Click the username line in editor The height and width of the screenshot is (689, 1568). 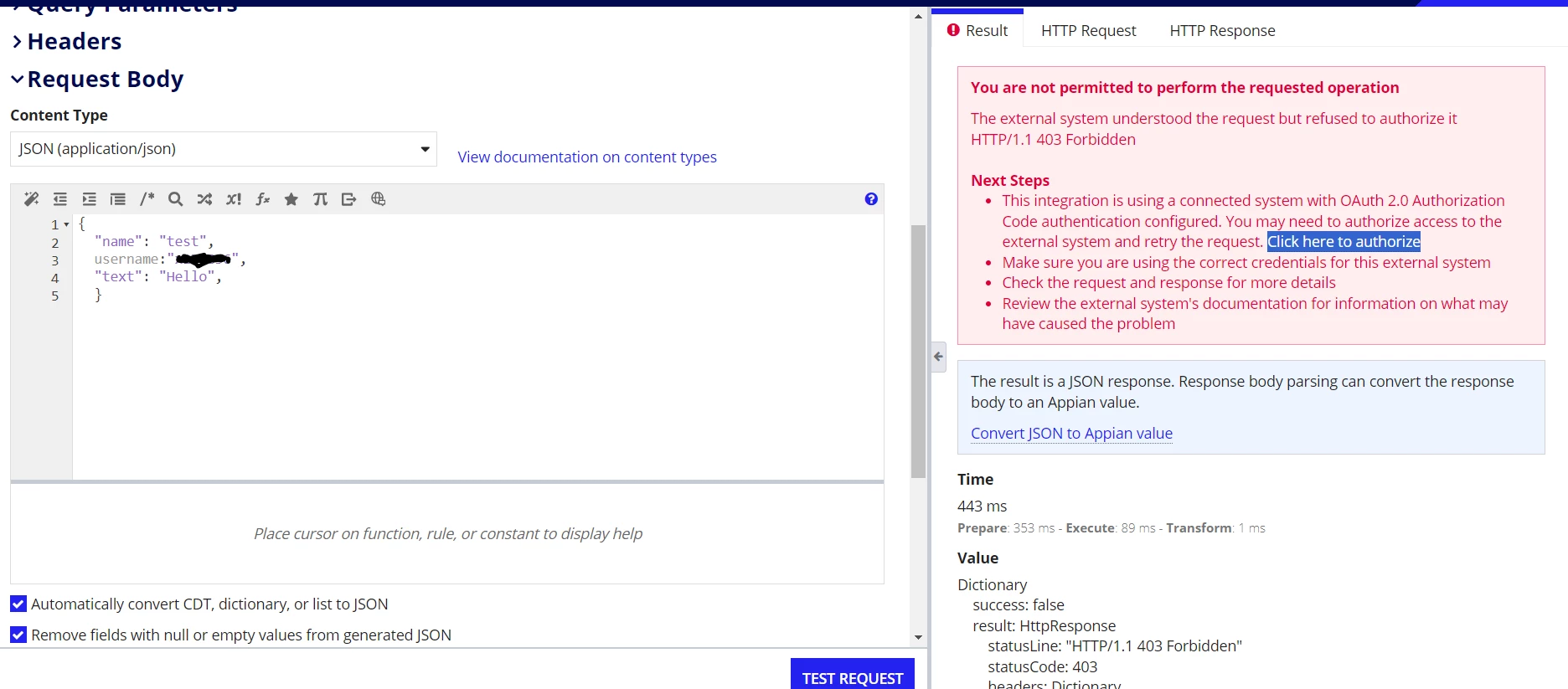[x=169, y=259]
